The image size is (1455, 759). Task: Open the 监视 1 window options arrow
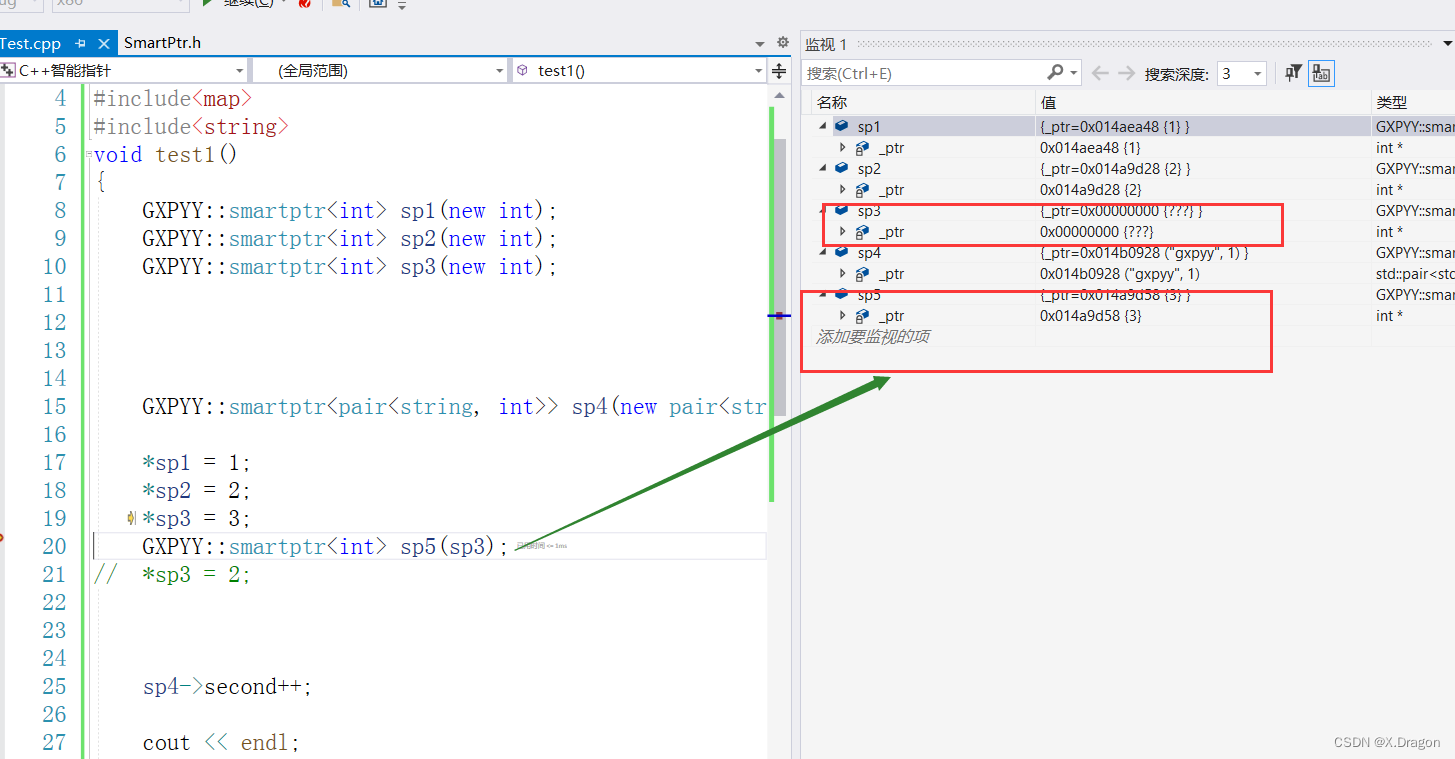(1447, 44)
